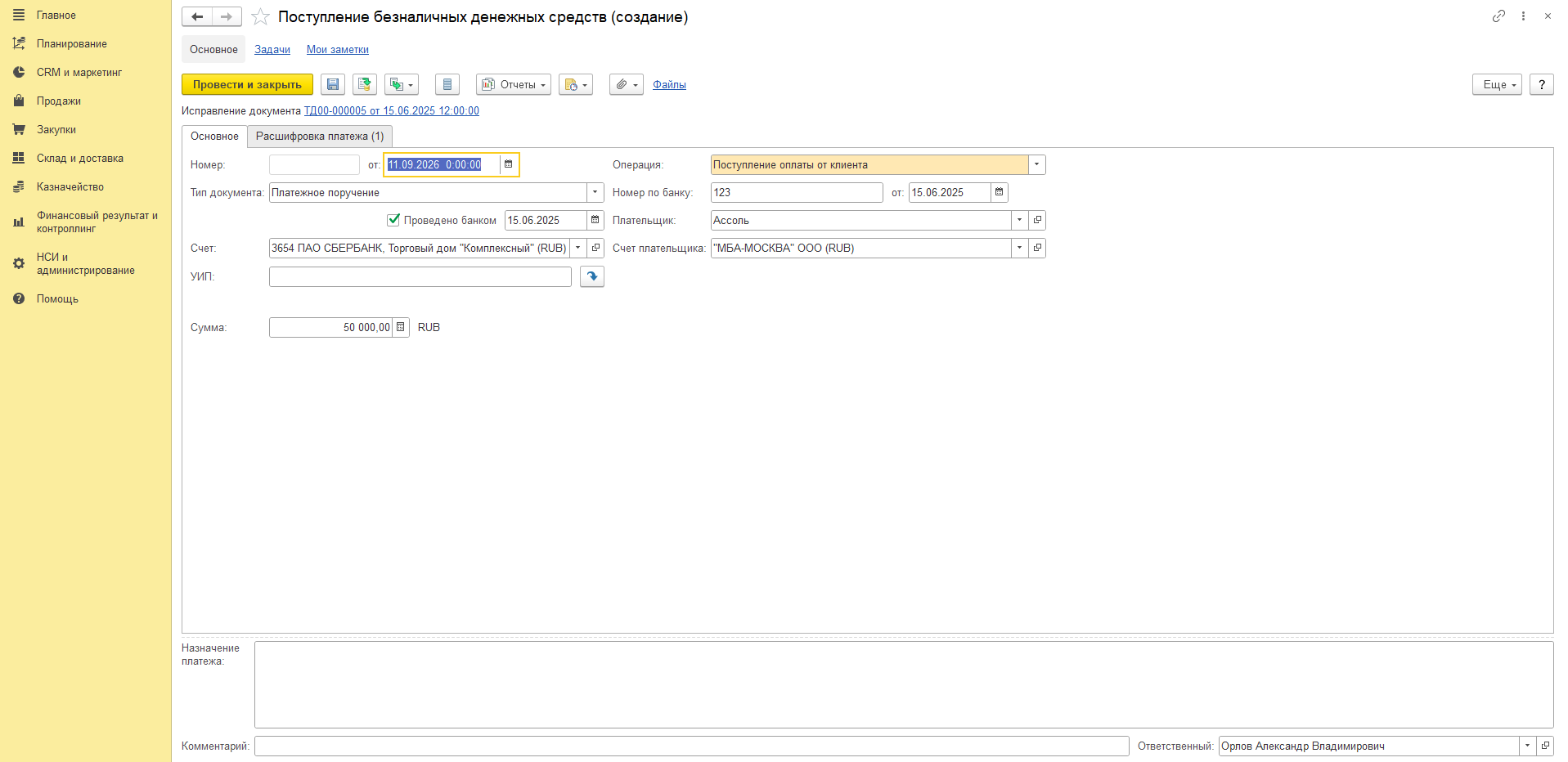
Task: Click the post document icon
Action: pos(365,84)
